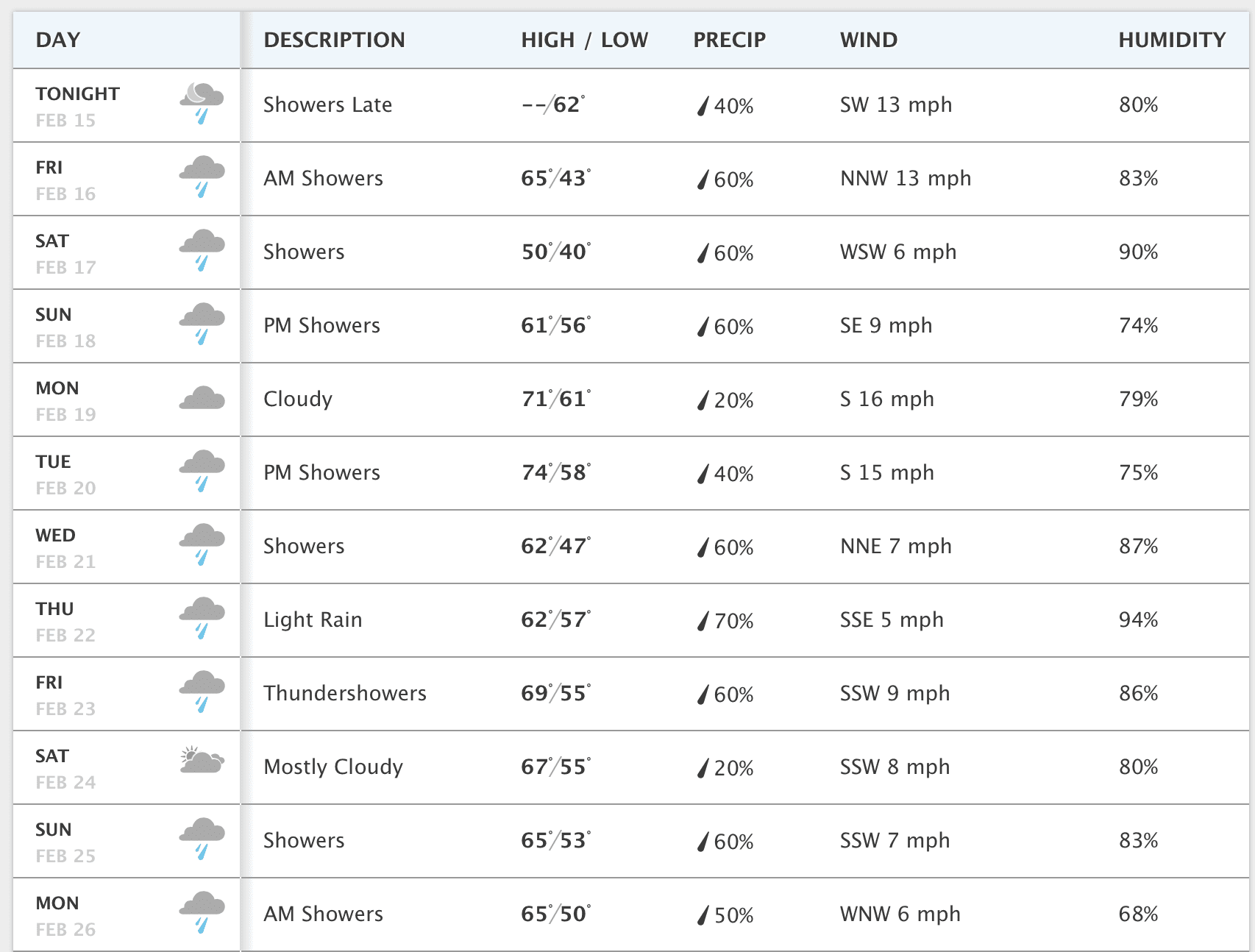Click the 74°/58° high low temperature
Viewport: 1255px width, 952px height.
(x=555, y=472)
